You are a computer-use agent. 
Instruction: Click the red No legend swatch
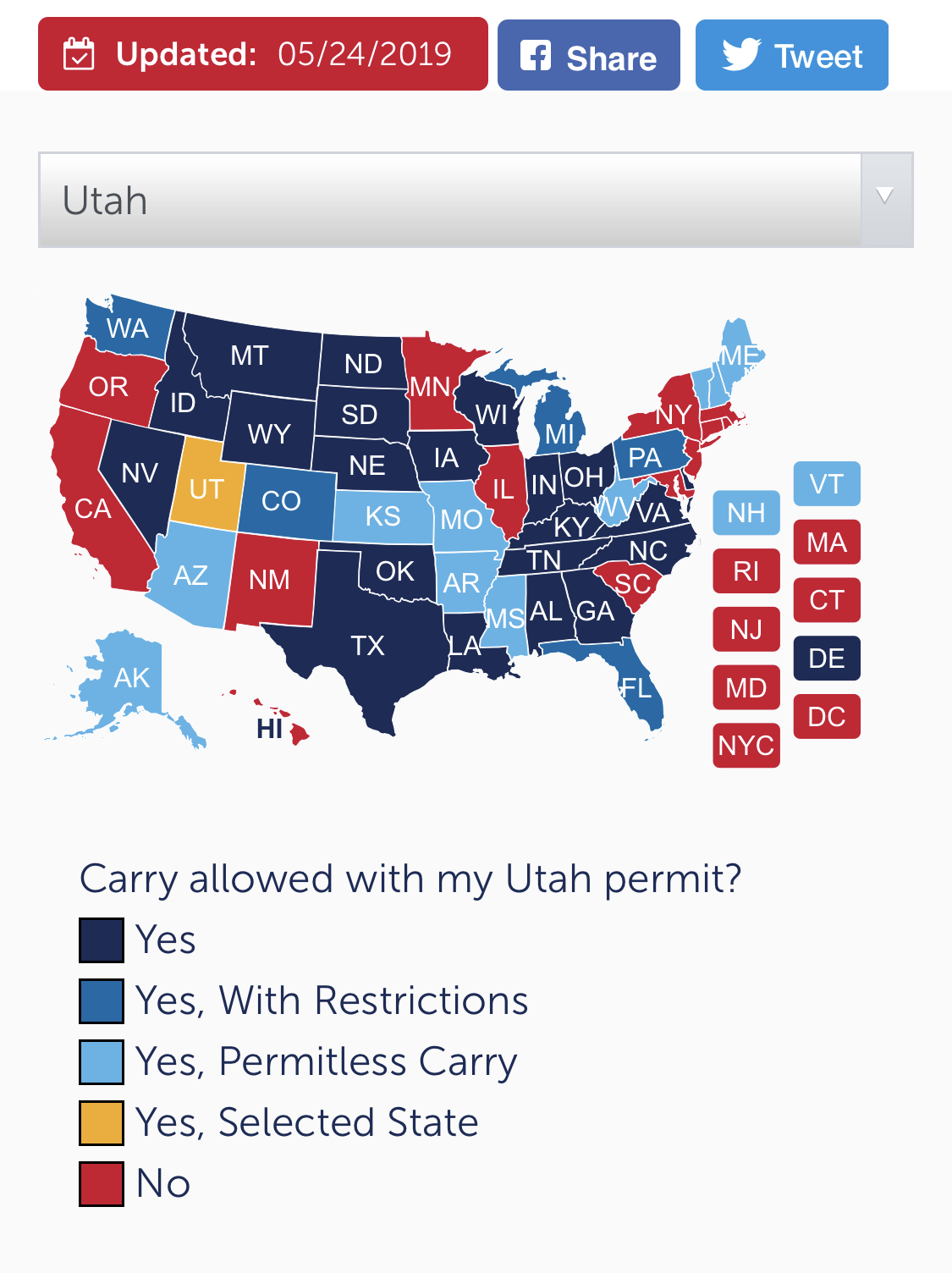102,1184
